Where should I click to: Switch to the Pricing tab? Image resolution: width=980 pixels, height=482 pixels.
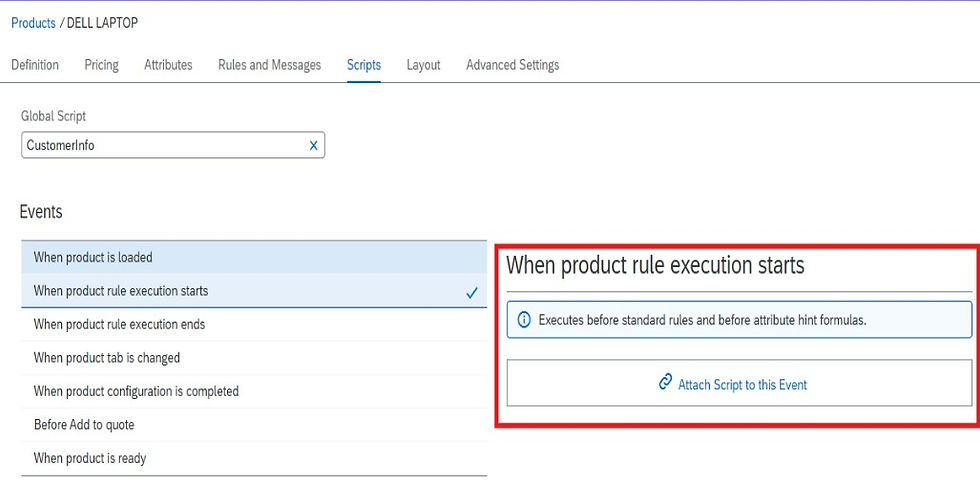[x=101, y=65]
